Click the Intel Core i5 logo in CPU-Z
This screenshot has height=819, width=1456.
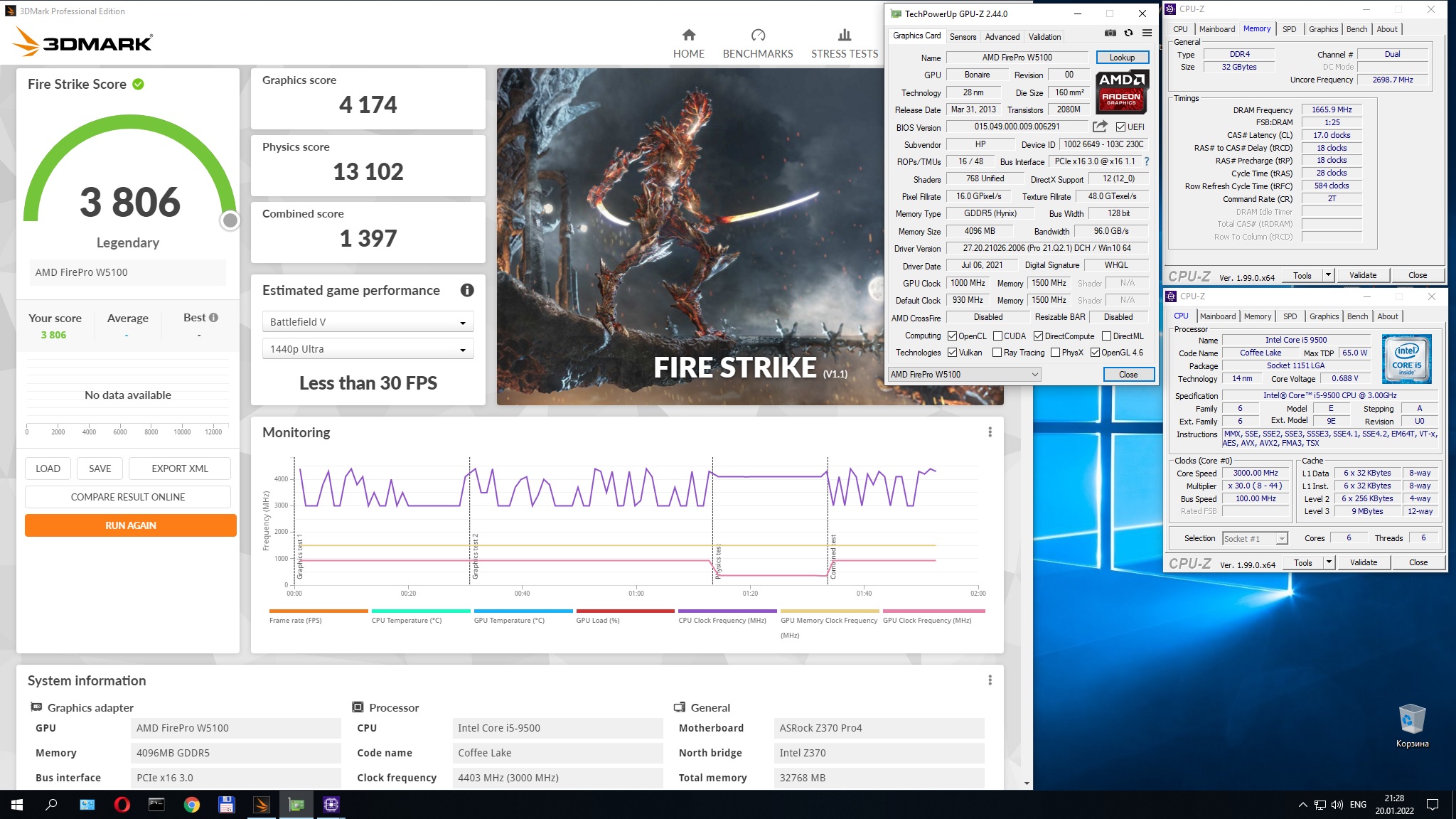pos(1406,359)
